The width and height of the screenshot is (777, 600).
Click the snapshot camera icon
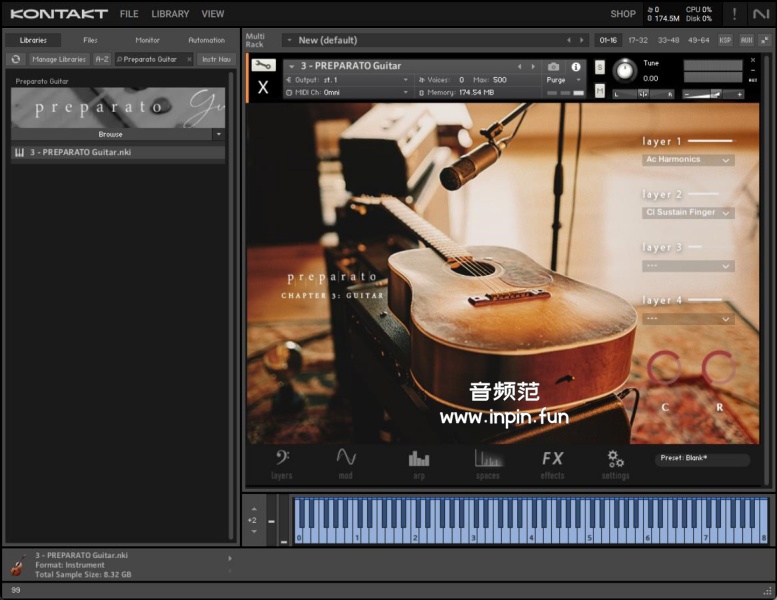click(554, 67)
